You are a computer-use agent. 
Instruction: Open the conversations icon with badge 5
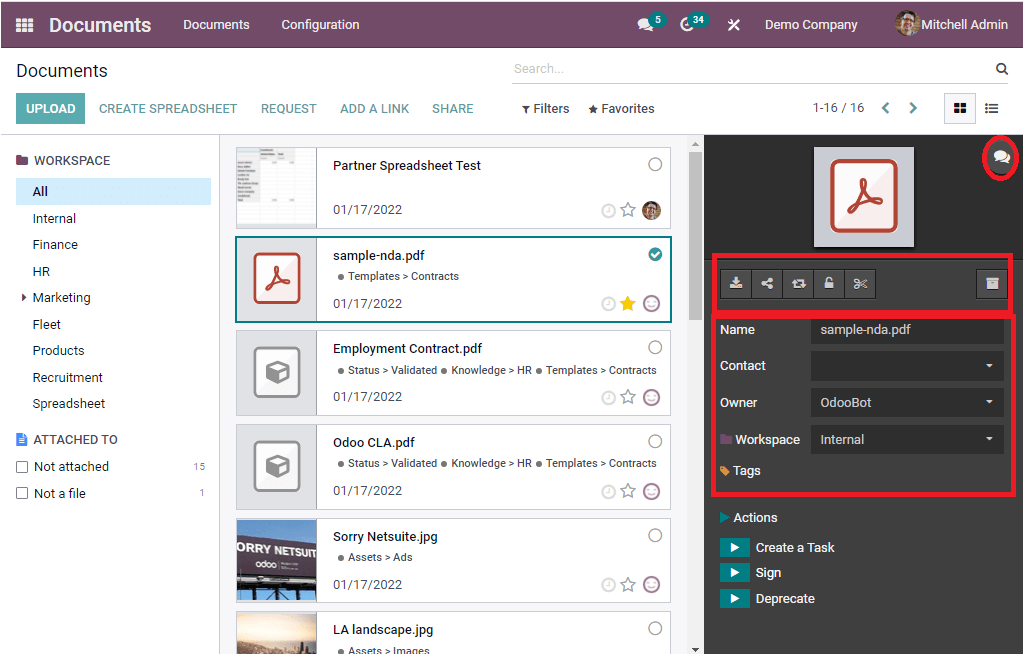tap(647, 24)
